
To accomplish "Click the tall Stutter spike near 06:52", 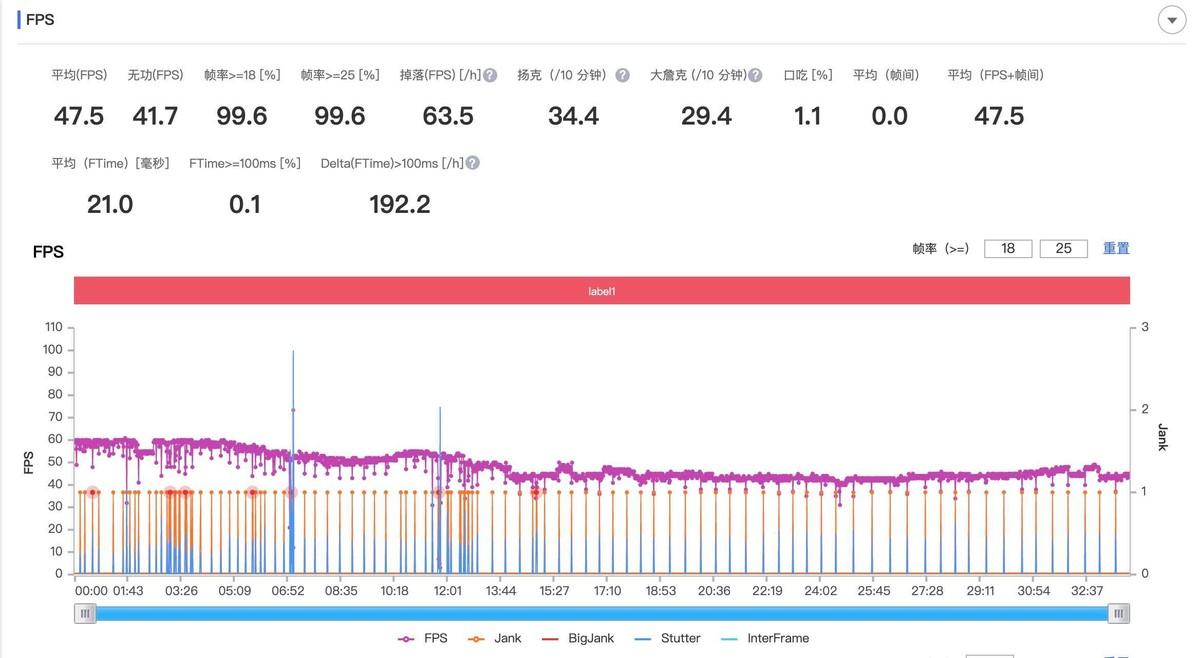I will (x=293, y=400).
